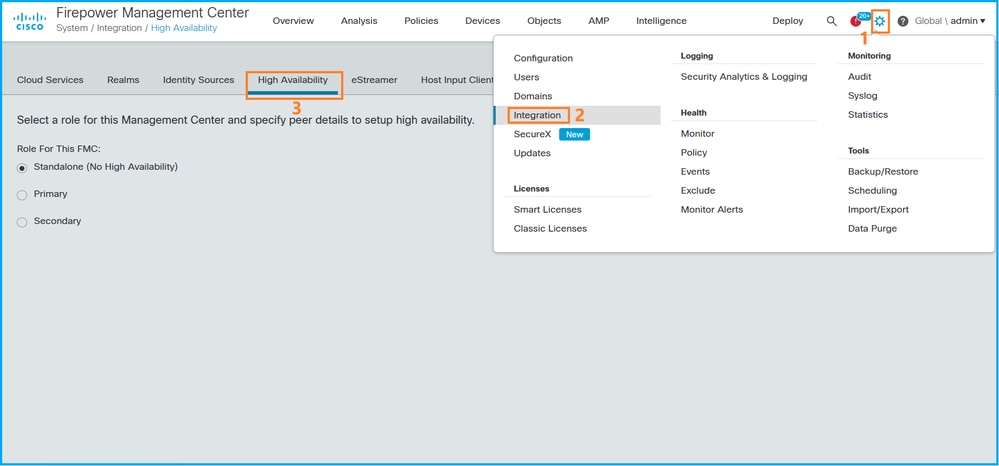999x466 pixels.
Task: Open the Global \ admin user dropdown
Action: coord(950,21)
